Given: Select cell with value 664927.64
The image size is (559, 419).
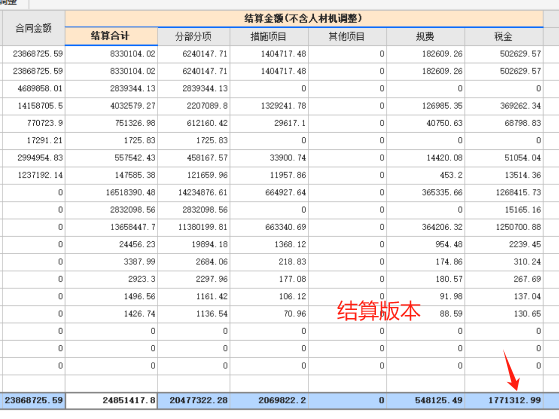Looking at the screenshot, I should [269, 193].
